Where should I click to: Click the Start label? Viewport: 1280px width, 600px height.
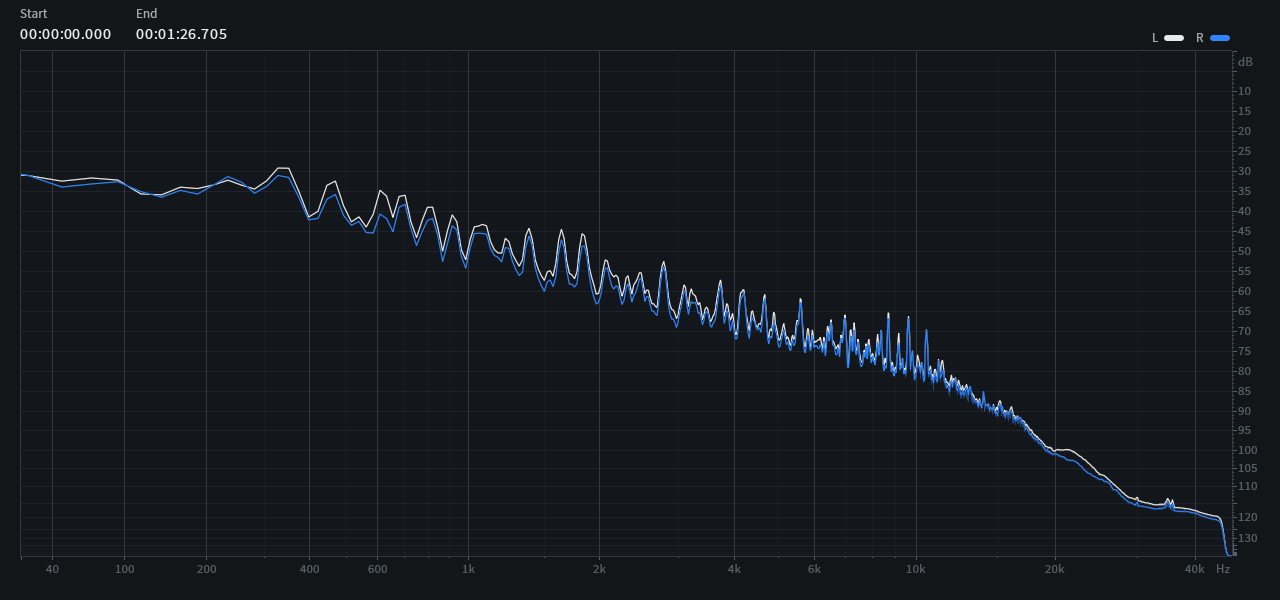[33, 14]
